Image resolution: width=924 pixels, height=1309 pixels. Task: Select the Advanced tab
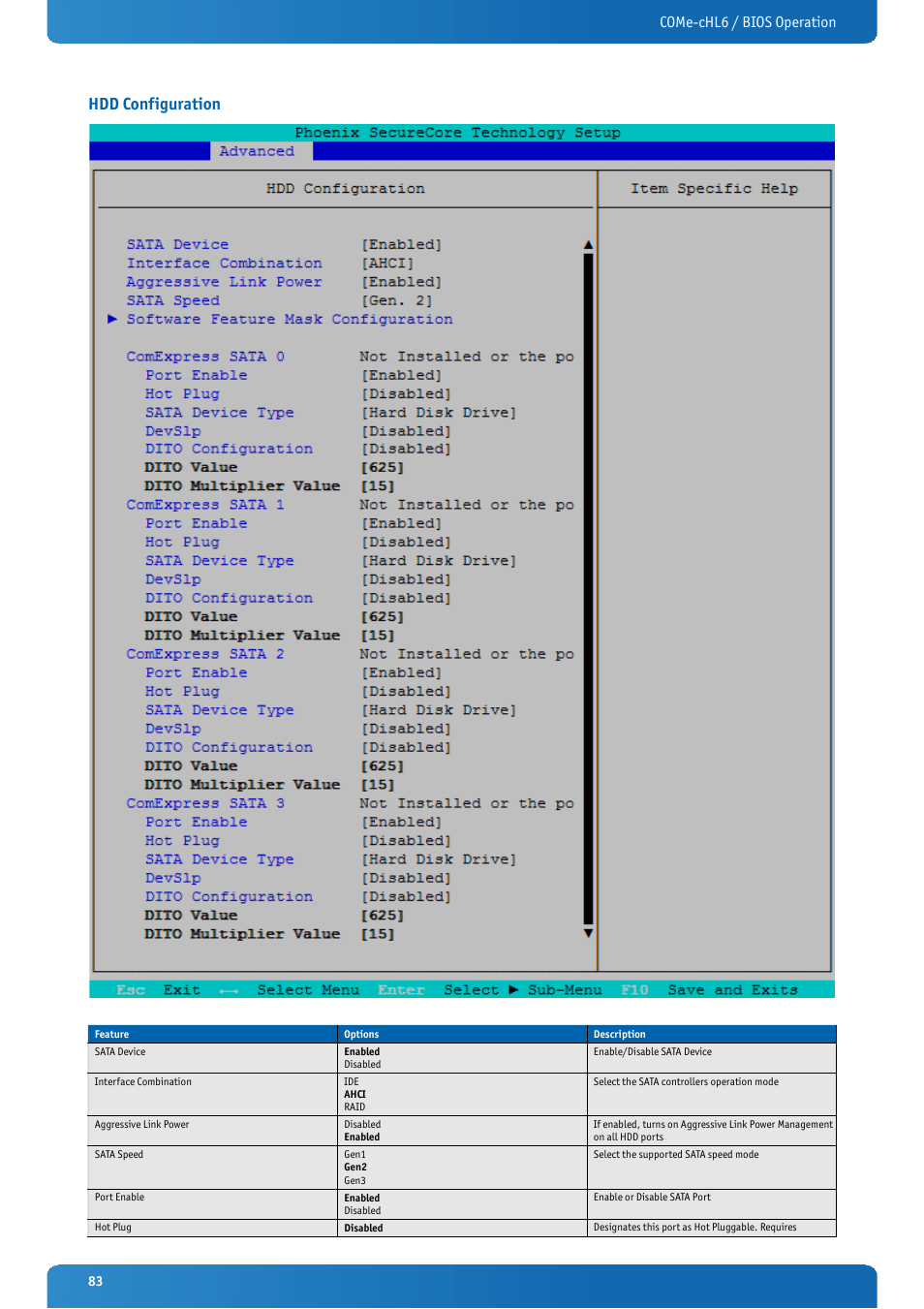click(x=257, y=151)
